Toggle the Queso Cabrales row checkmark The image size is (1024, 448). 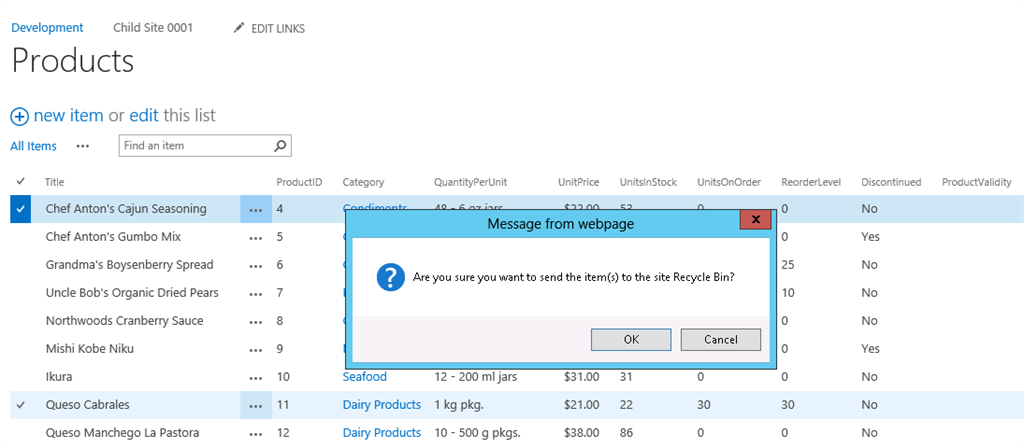21,405
